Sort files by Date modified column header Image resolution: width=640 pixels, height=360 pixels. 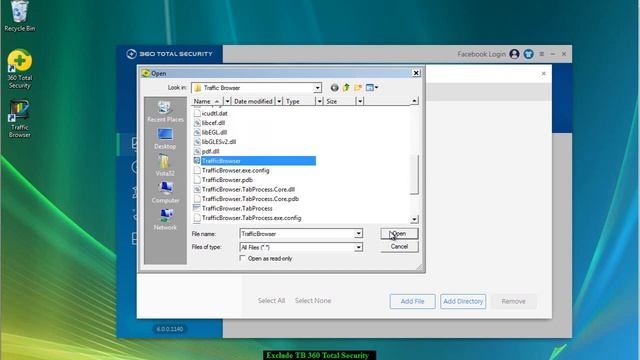point(253,101)
